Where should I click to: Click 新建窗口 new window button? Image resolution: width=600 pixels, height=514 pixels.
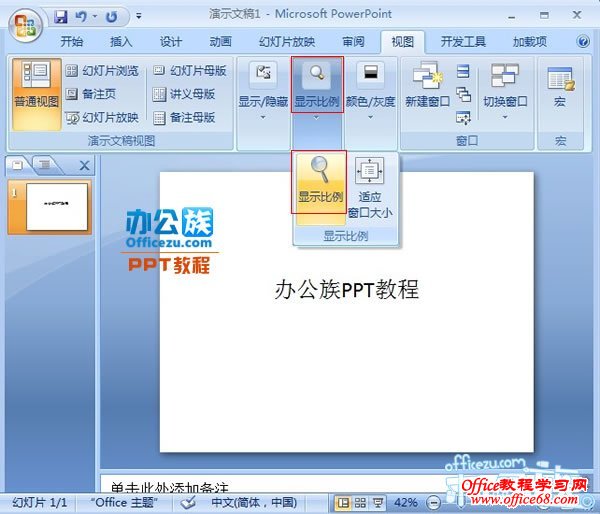(427, 85)
